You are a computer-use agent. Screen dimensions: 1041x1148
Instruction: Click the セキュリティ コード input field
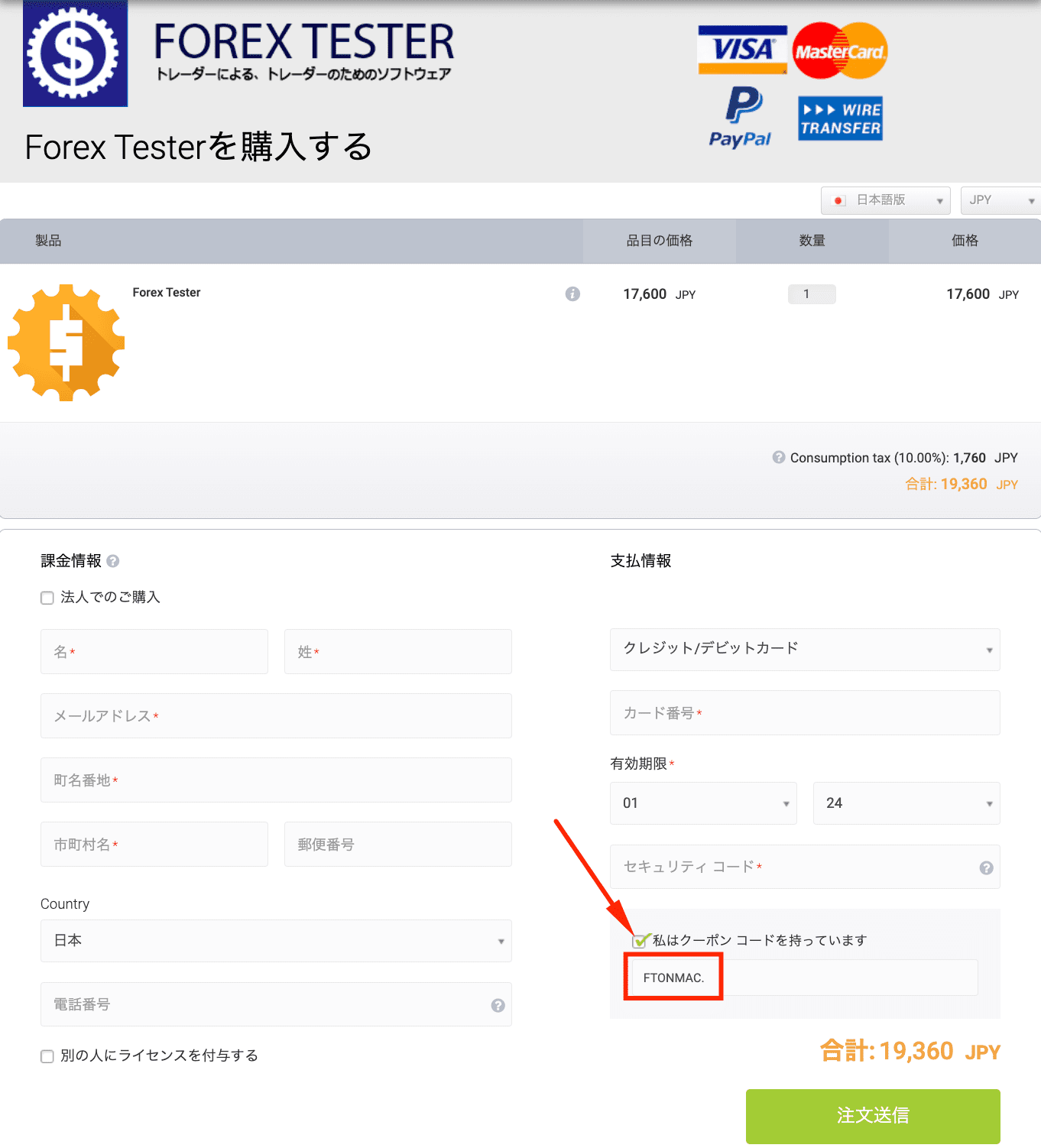click(x=805, y=867)
